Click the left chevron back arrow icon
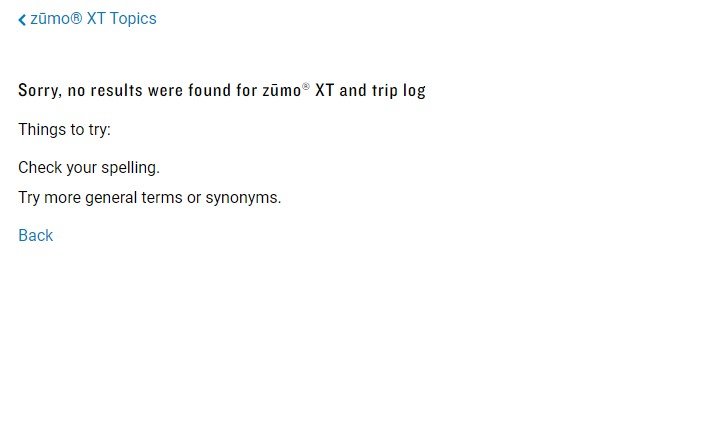 tap(22, 20)
